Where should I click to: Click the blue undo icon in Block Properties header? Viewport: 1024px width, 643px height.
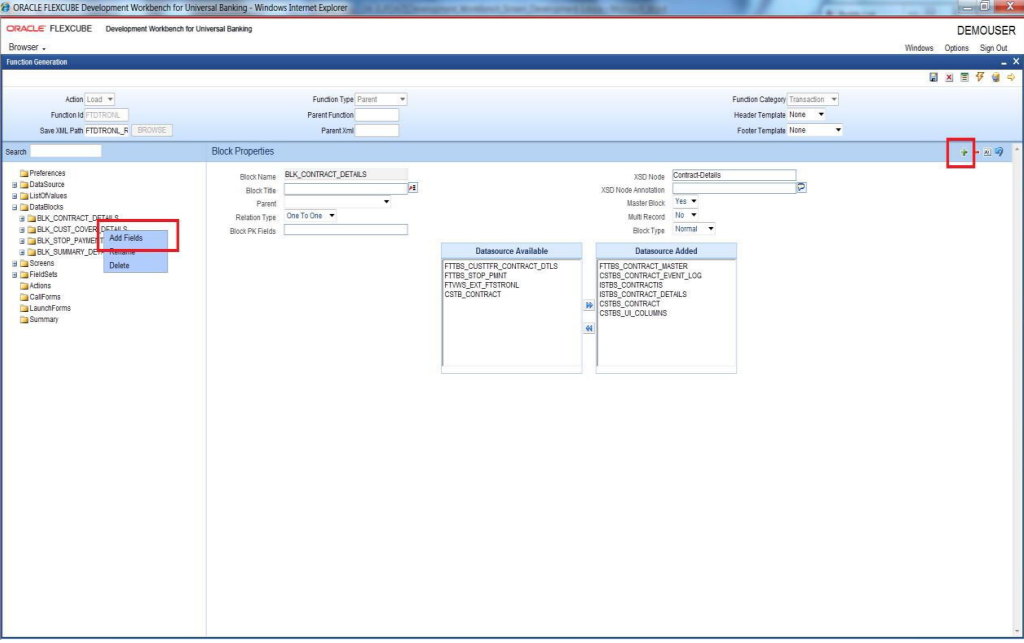pyautogui.click(x=999, y=152)
